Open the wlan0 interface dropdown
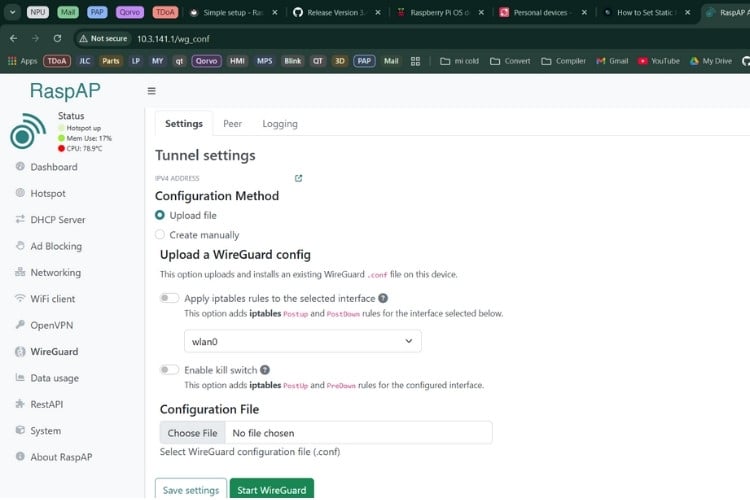The width and height of the screenshot is (750, 500). pyautogui.click(x=302, y=341)
